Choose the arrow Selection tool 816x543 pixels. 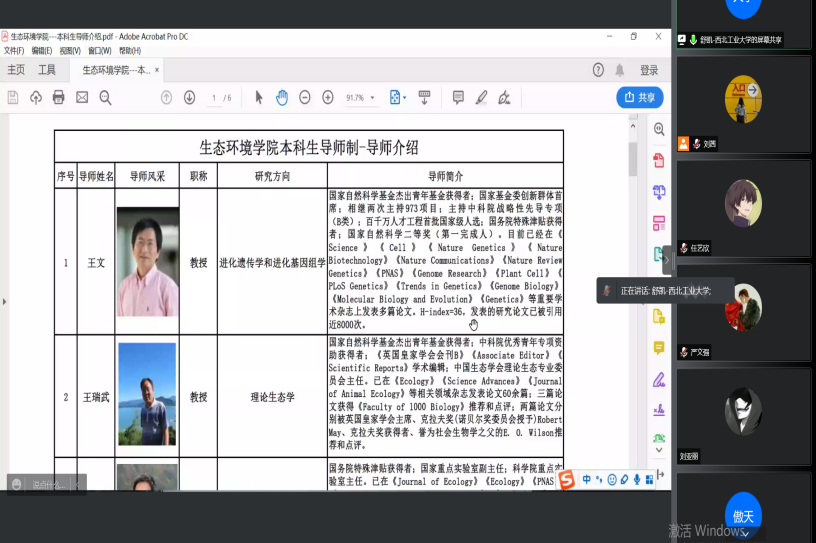point(259,97)
